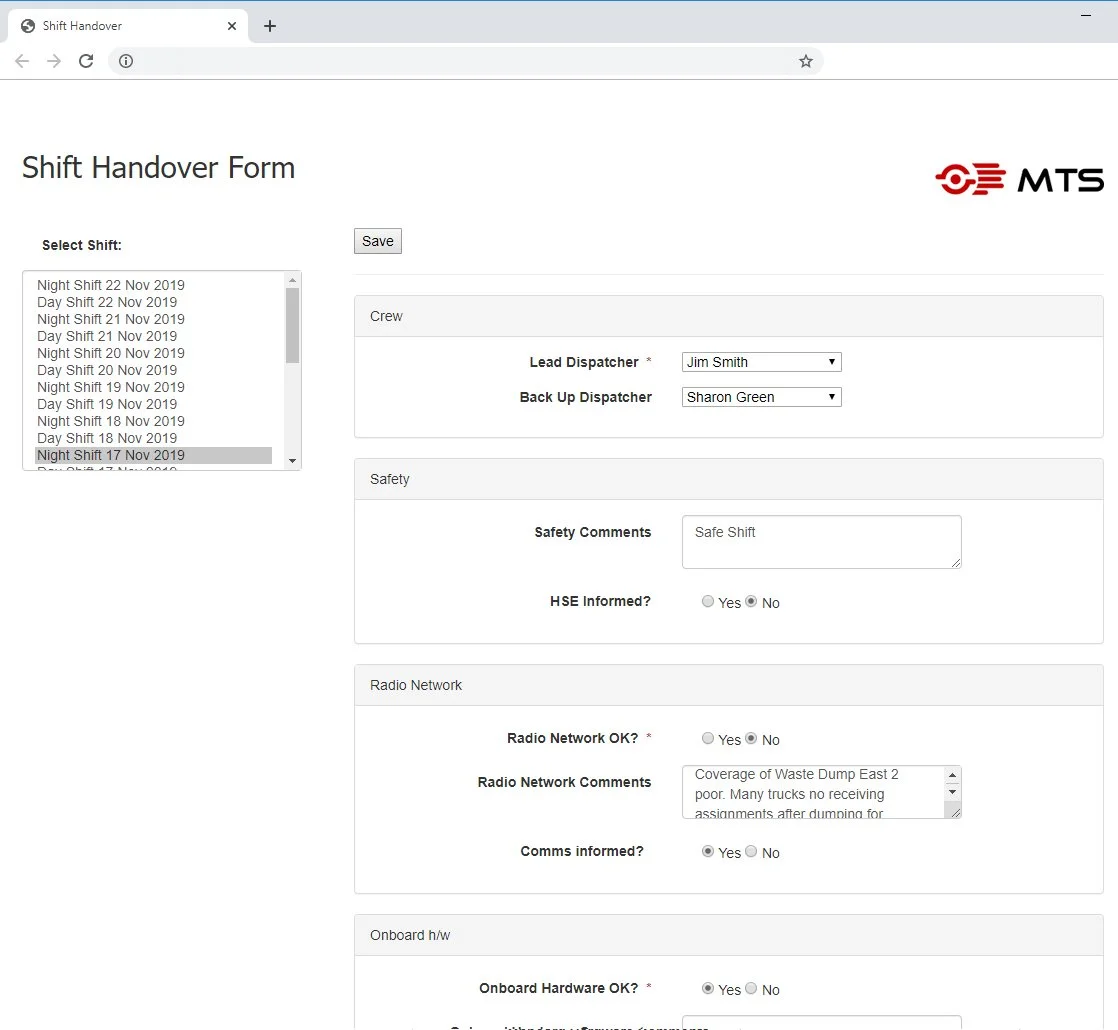1118x1030 pixels.
Task: Select Day Shift 22 Nov 2019 from shift list
Action: [x=107, y=302]
